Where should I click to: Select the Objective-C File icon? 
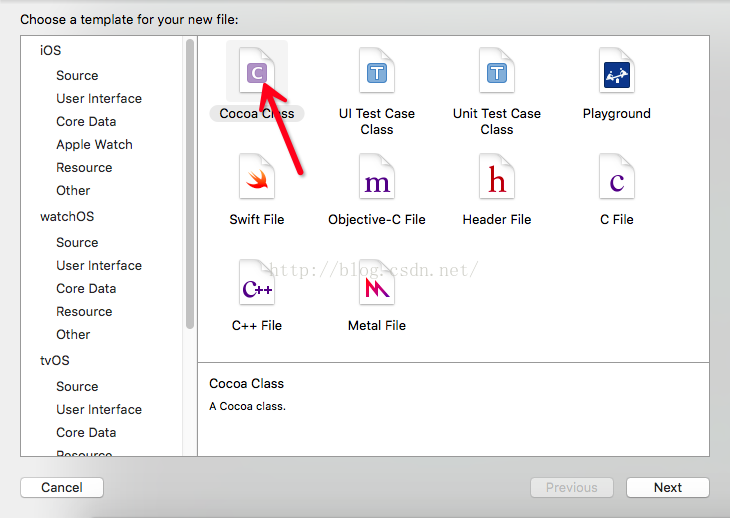[377, 180]
